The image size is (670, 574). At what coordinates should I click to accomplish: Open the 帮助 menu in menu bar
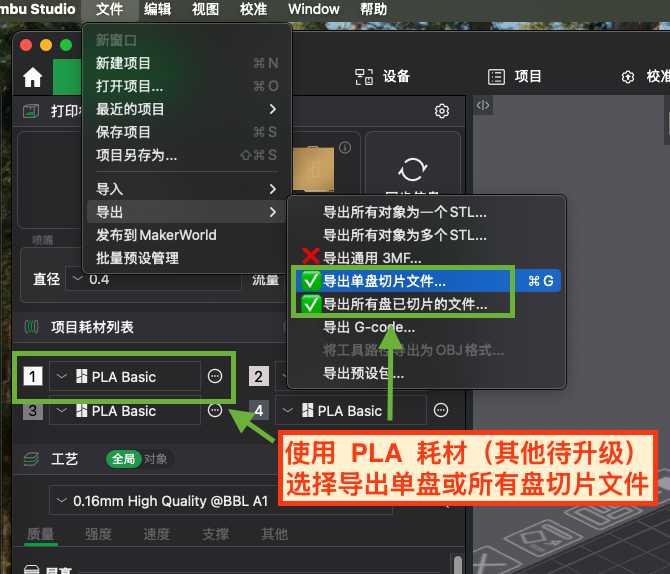[373, 9]
